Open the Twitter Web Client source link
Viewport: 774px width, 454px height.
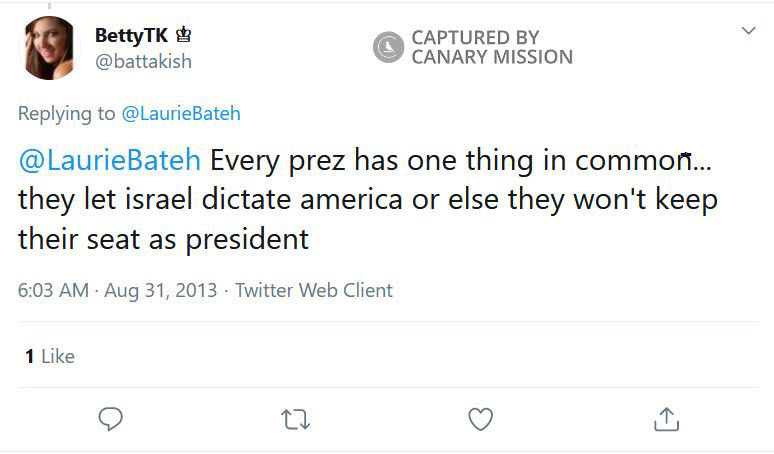(x=313, y=291)
